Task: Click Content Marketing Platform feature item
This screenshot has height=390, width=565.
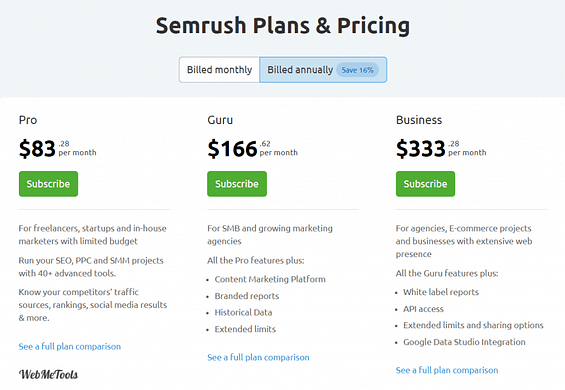Action: [x=270, y=279]
